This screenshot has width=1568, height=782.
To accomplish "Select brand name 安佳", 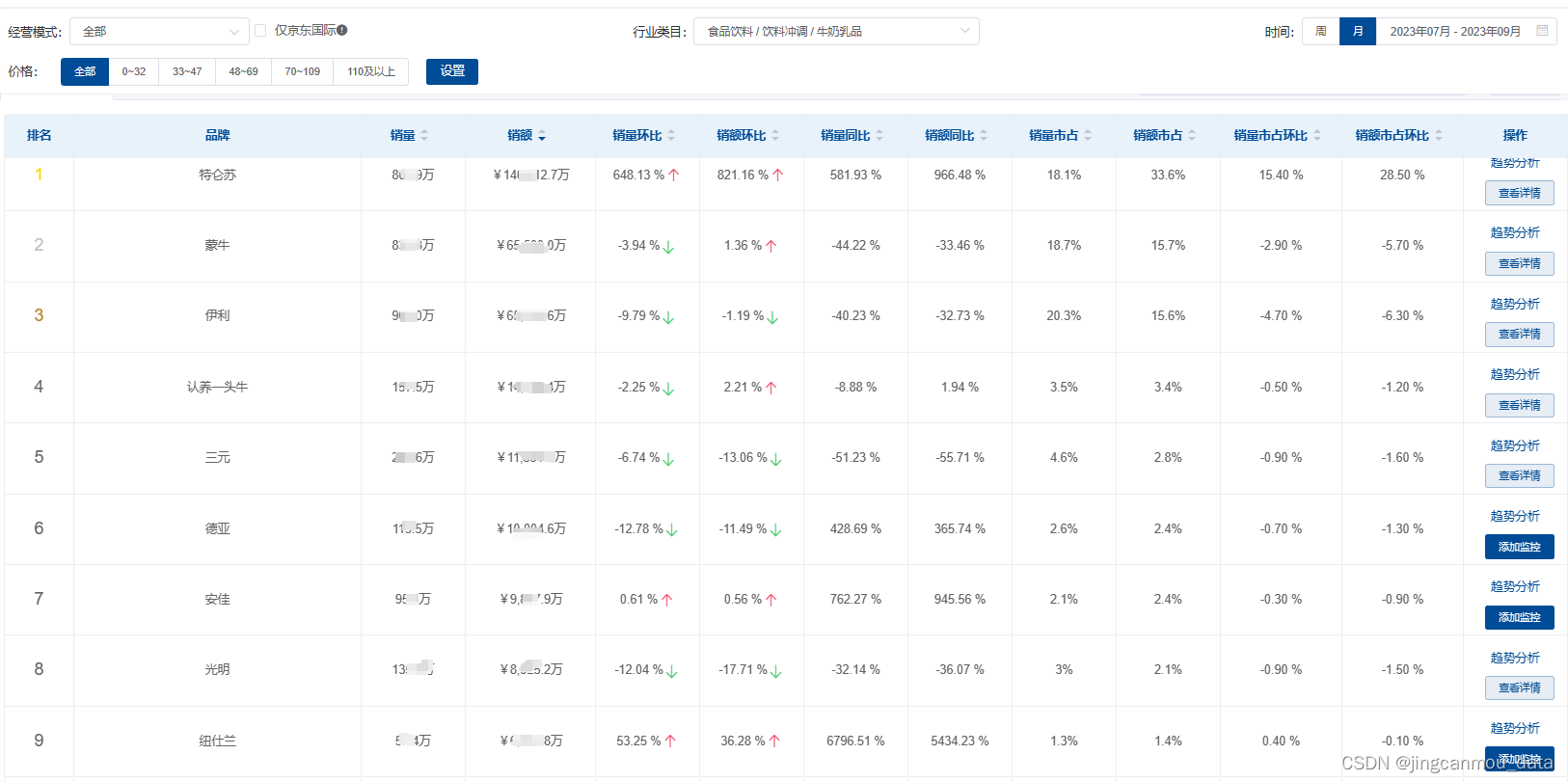I will tap(217, 599).
